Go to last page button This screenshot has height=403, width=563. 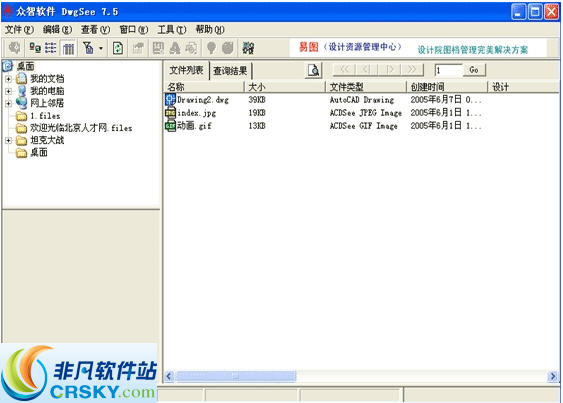(x=412, y=70)
